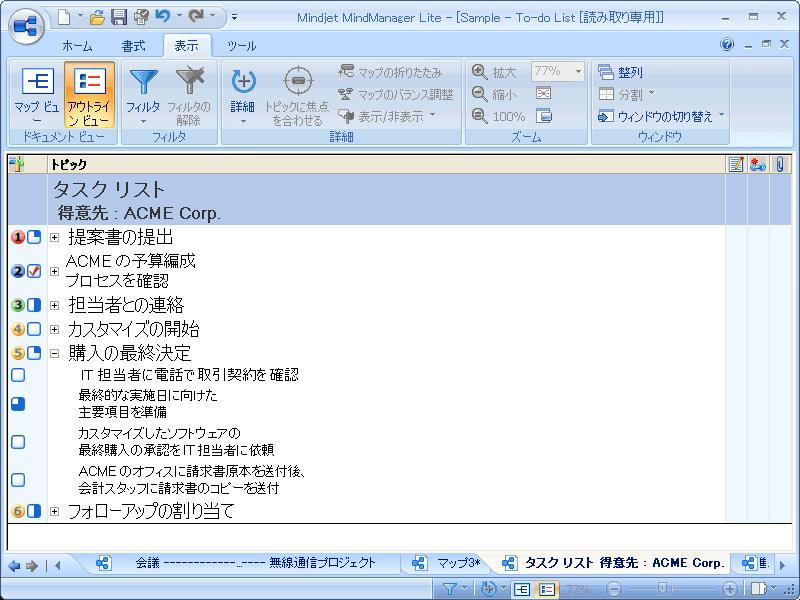800x600 pixels.
Task: Click the status bar Outline View icon
Action: (x=547, y=589)
